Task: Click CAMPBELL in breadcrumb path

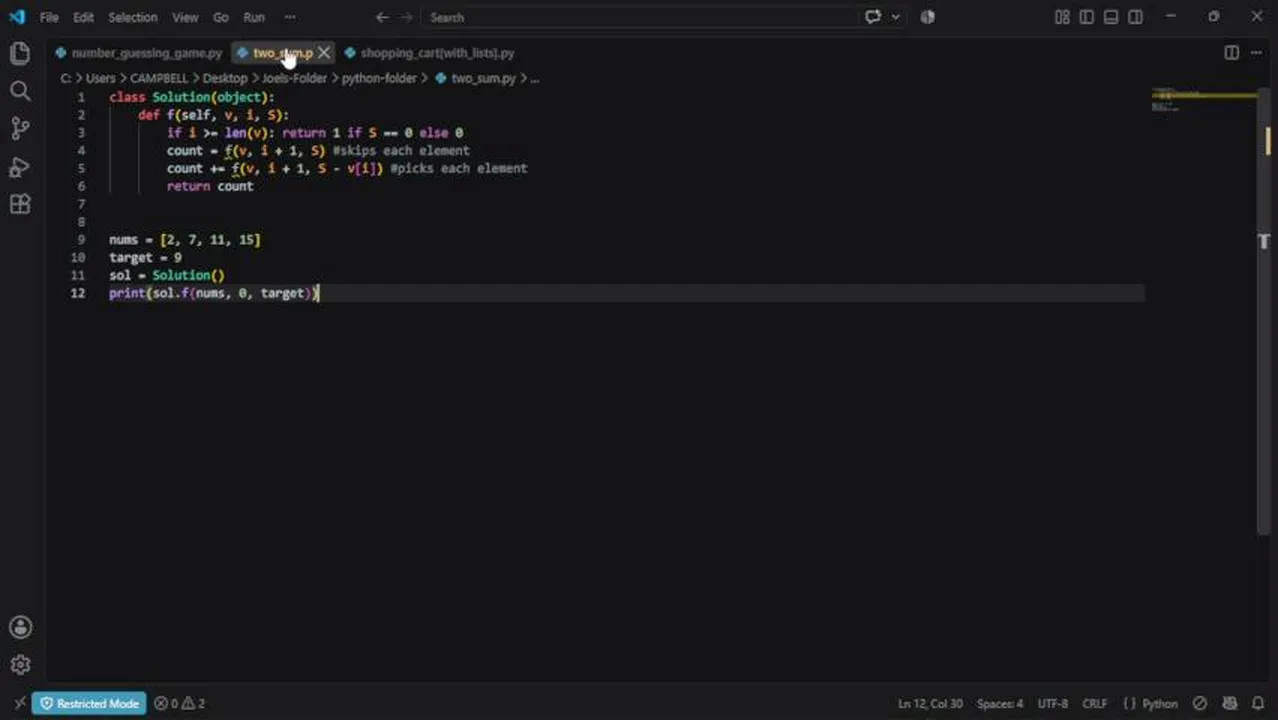Action: (x=159, y=78)
